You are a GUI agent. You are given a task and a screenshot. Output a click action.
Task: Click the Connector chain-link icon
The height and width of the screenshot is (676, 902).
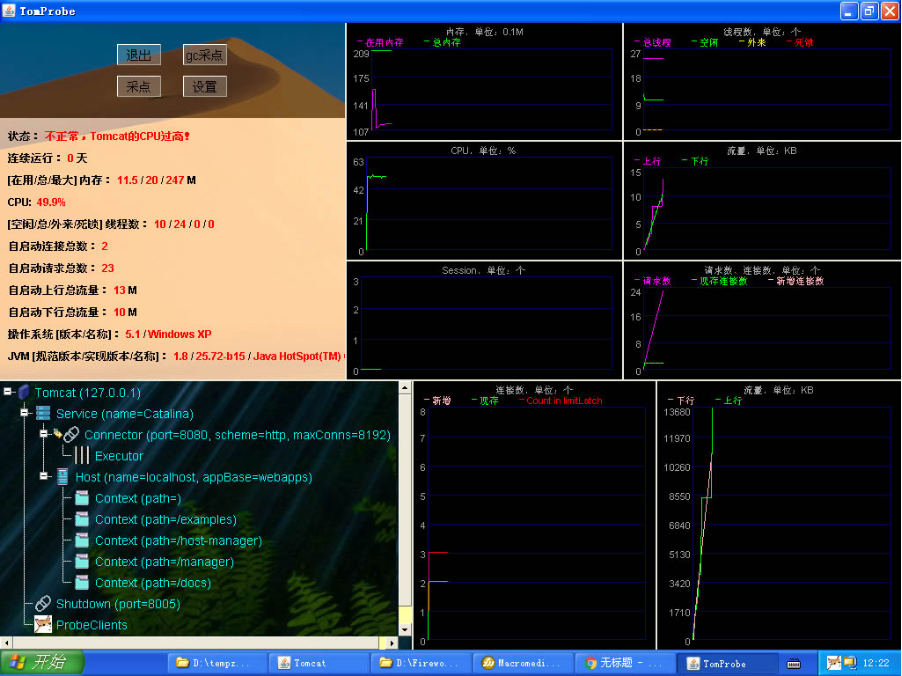coord(71,434)
